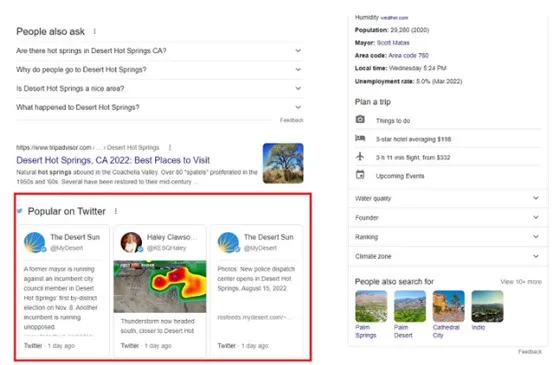This screenshot has height=365, width=557.
Task: Open the thunderstorm radar image tweet
Action: point(160,287)
